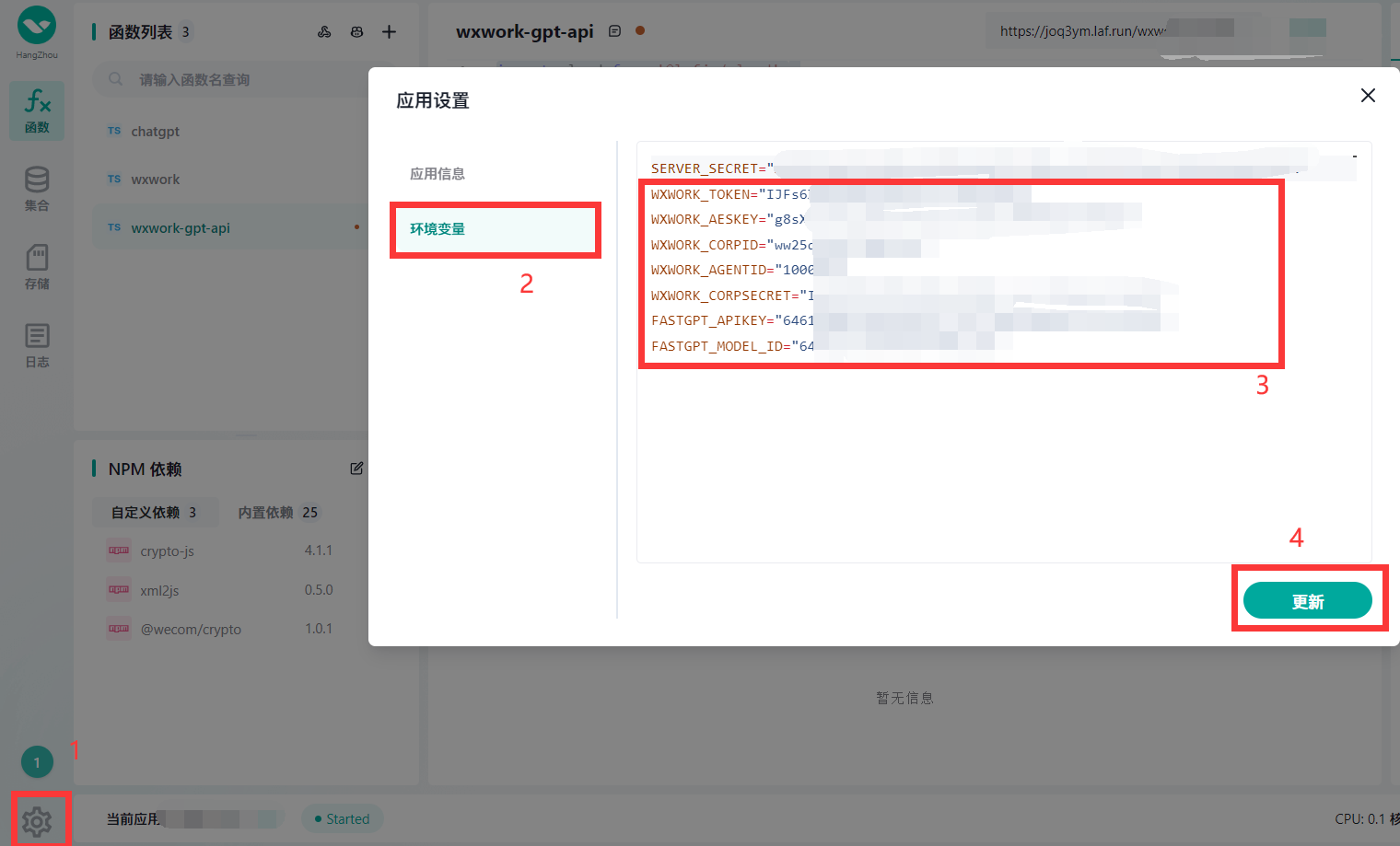Click the 当前应用 label in status bar
The width and height of the screenshot is (1400, 846).
[133, 819]
